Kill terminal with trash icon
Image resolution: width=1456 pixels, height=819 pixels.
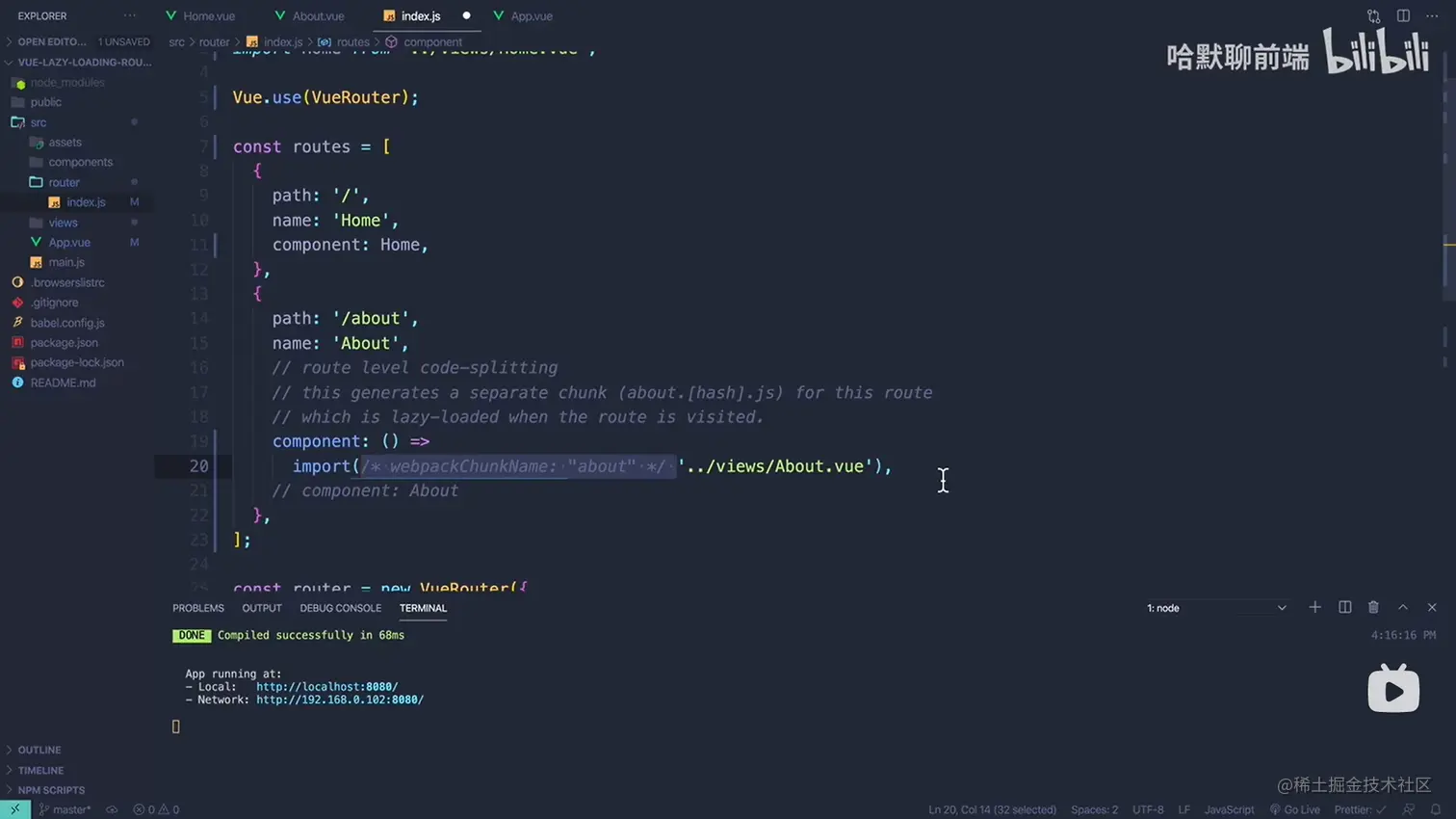(1373, 607)
